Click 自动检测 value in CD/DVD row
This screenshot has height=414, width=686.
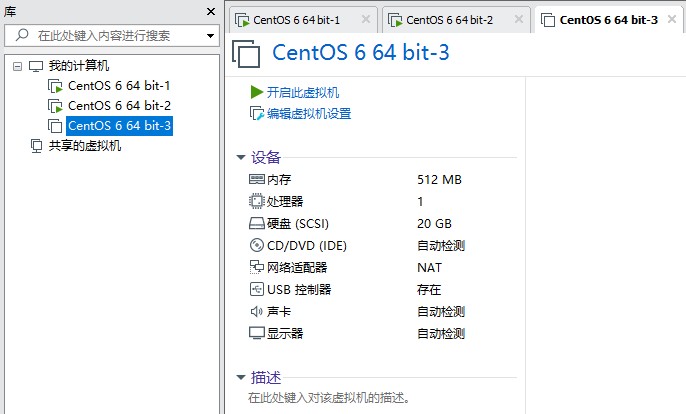pos(441,246)
